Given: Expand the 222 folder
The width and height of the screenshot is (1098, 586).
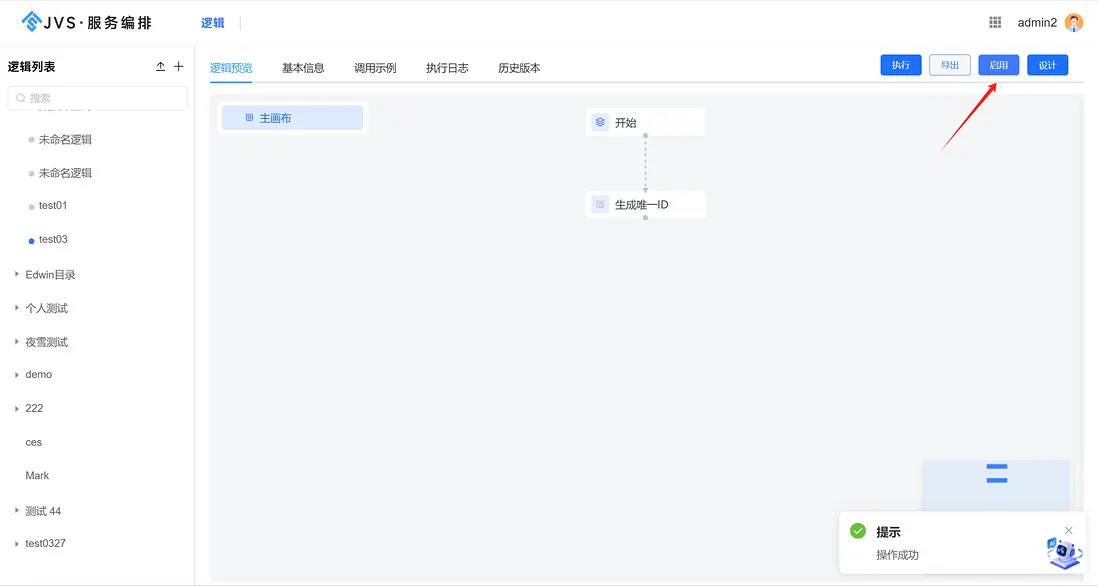Looking at the screenshot, I should [x=17, y=408].
